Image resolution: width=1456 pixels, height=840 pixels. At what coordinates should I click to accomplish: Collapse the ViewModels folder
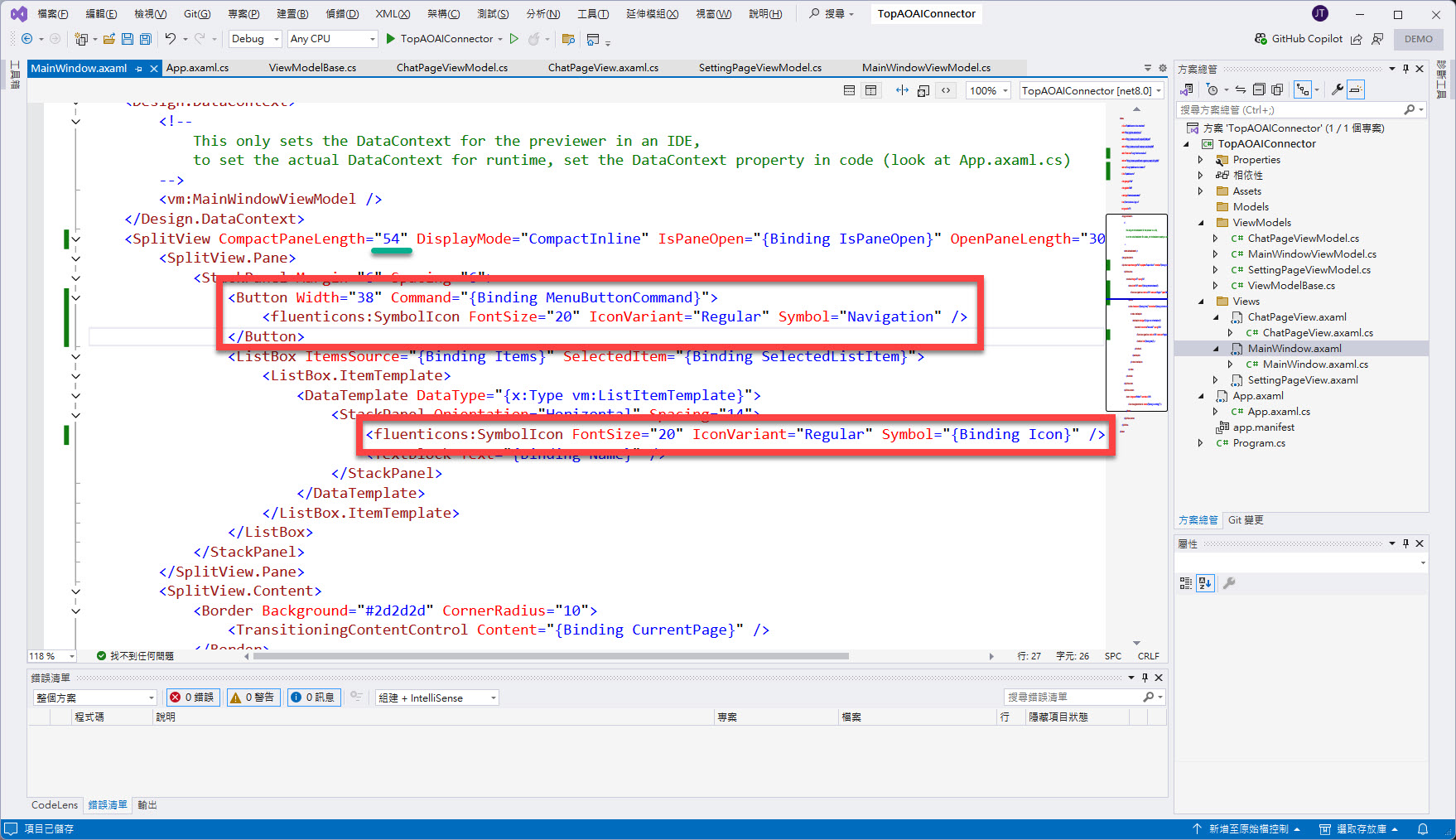click(x=1201, y=223)
